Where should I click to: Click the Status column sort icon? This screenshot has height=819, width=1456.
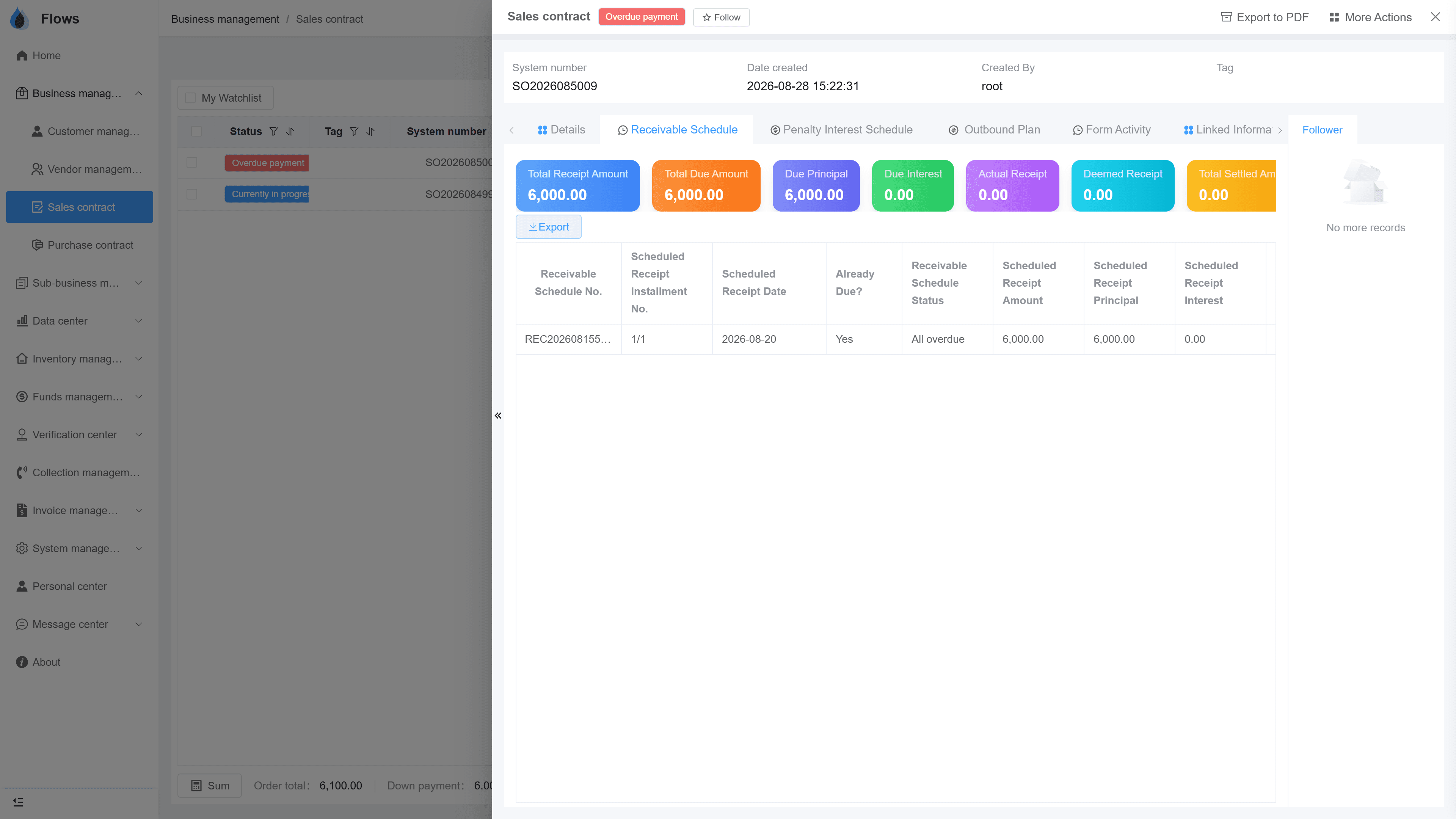(290, 131)
